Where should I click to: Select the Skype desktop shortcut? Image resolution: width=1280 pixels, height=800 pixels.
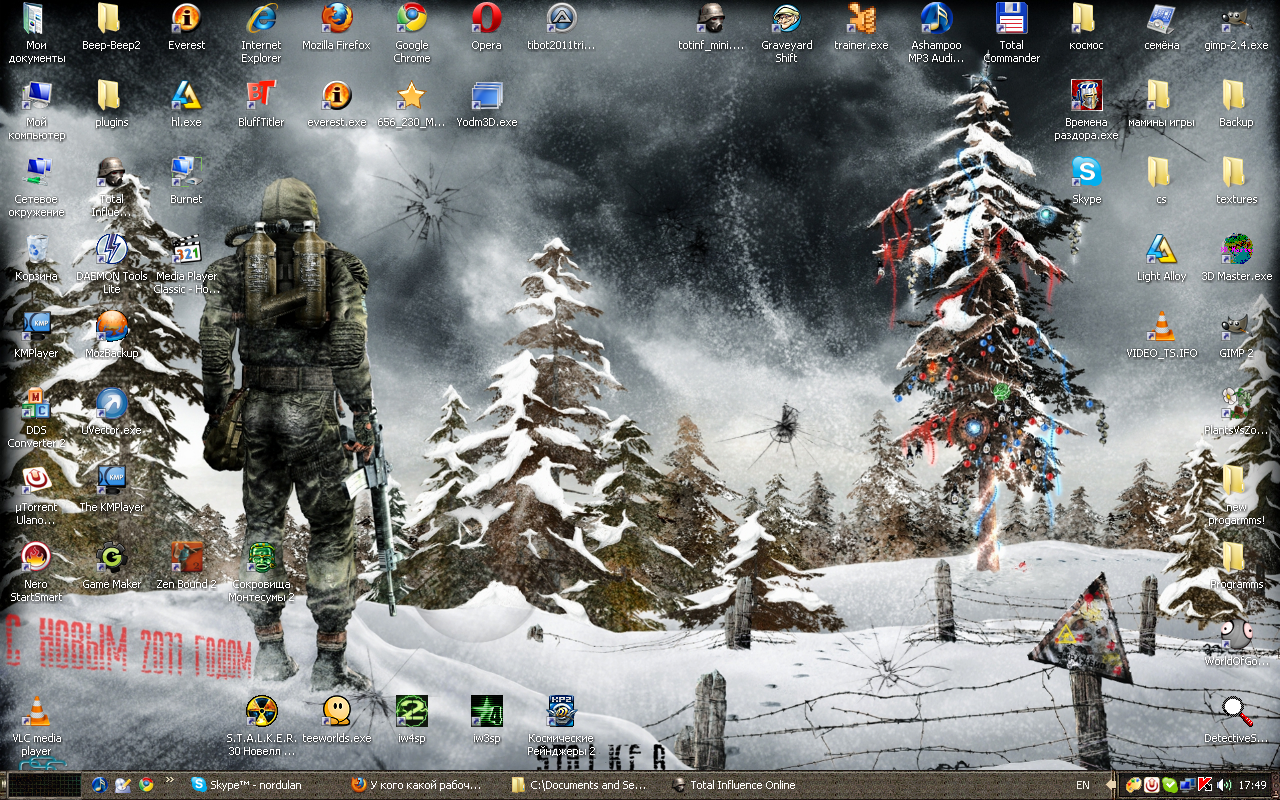(x=1086, y=173)
